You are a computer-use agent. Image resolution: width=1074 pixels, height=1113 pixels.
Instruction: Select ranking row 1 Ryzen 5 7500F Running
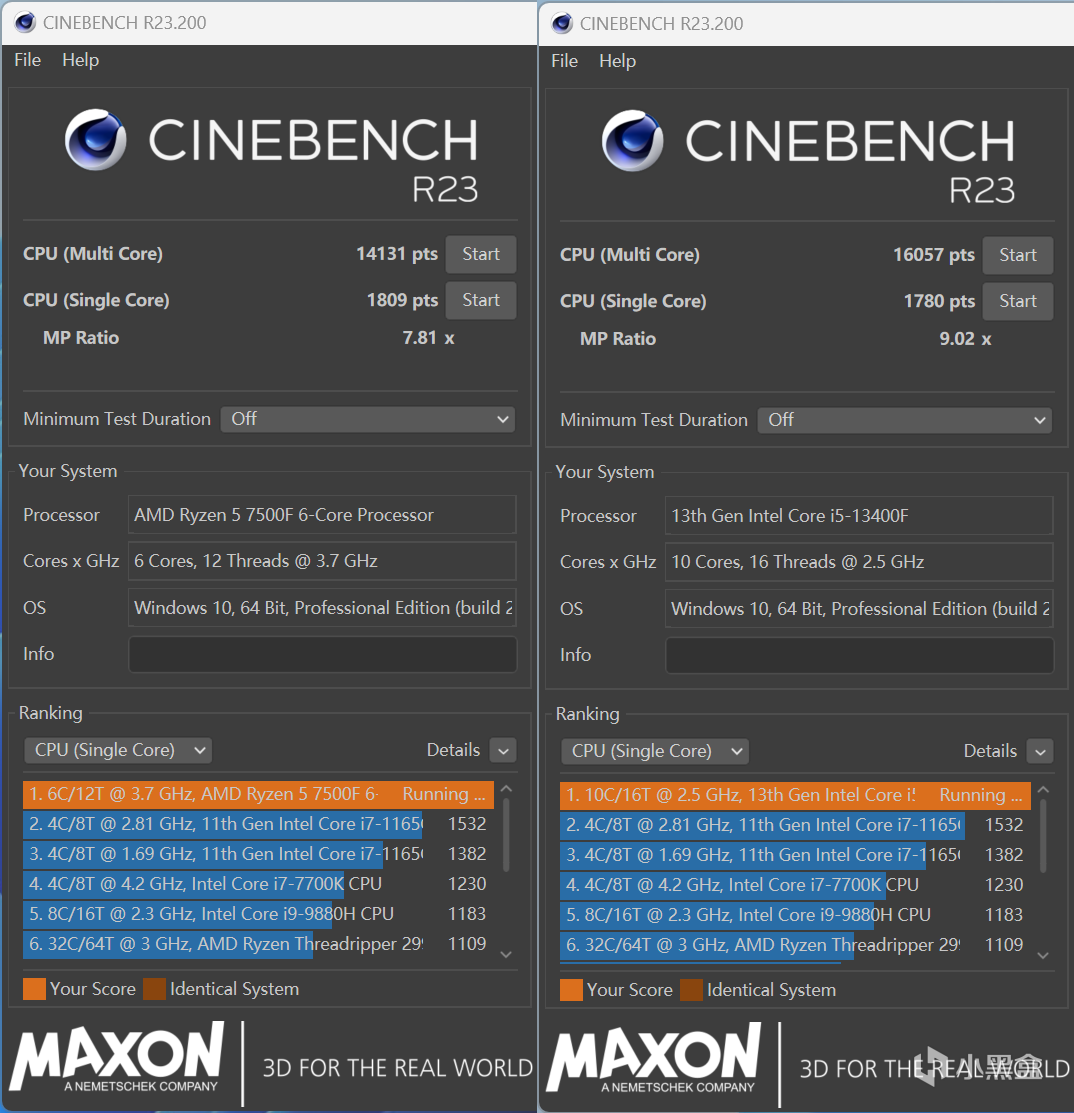[x=258, y=794]
